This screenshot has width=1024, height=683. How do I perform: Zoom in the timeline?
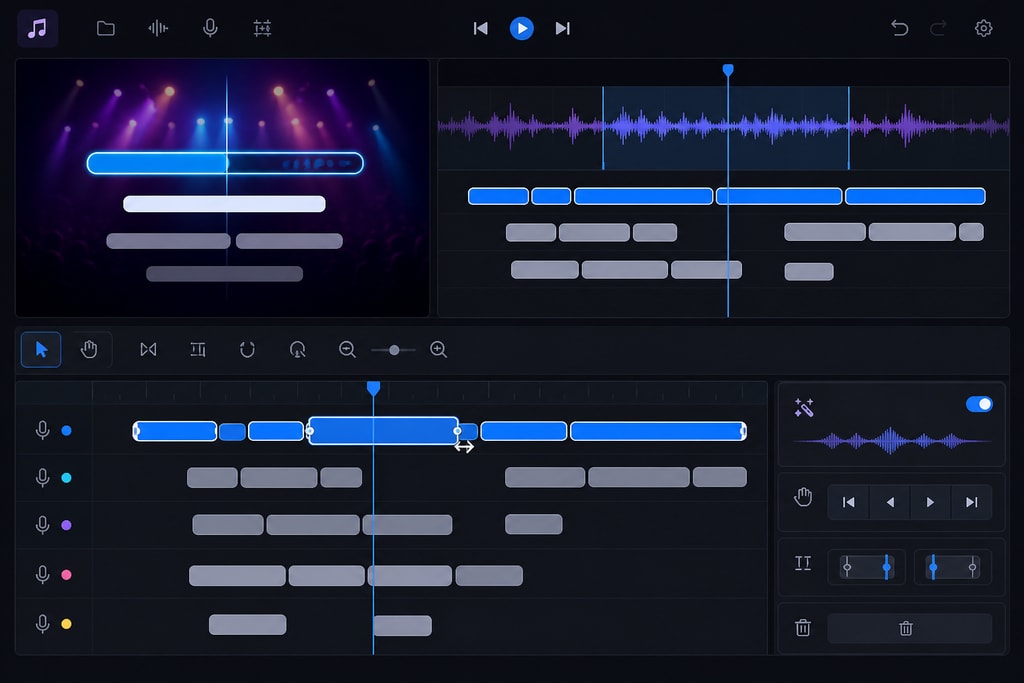point(438,349)
